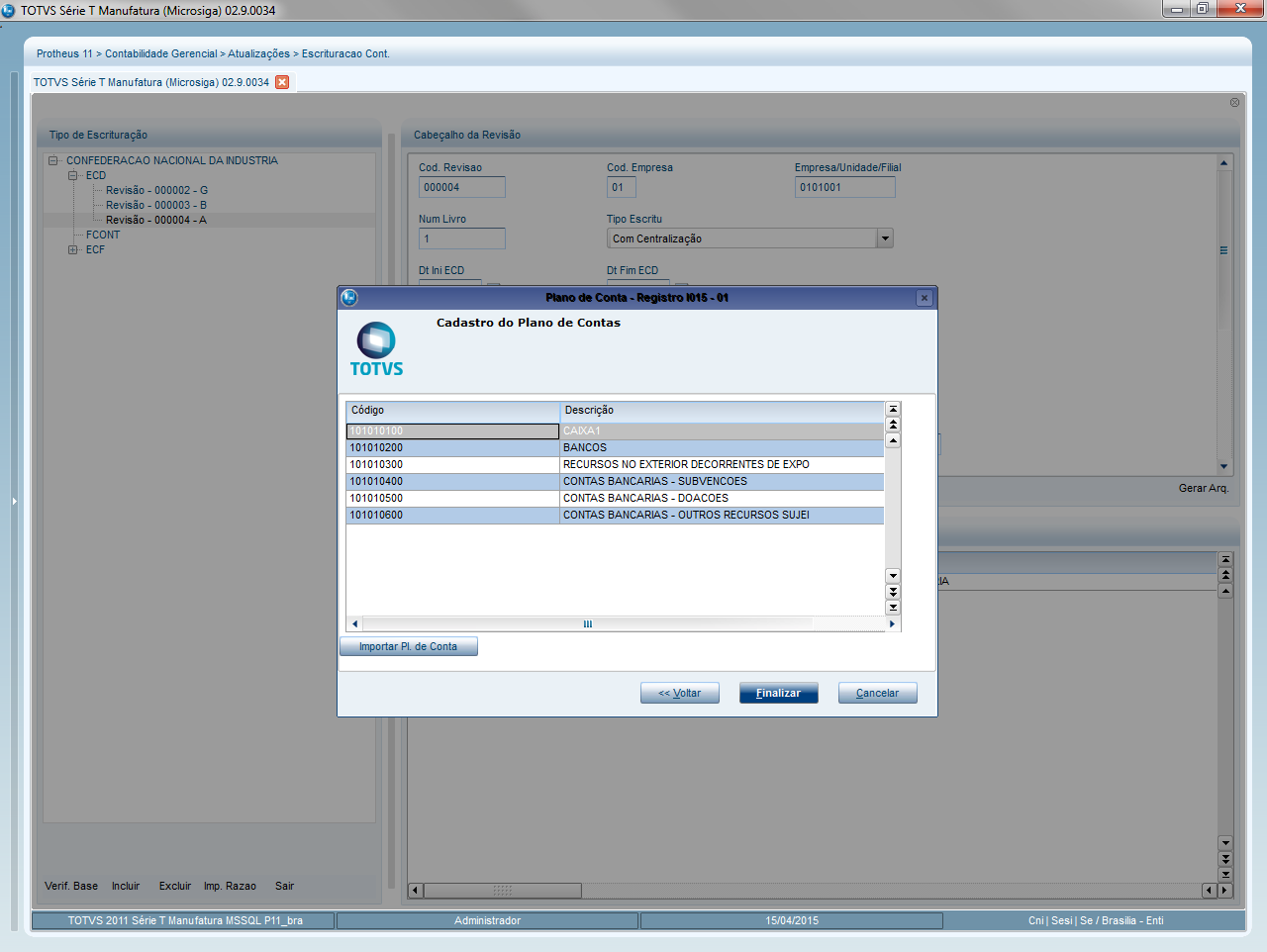This screenshot has height=952, width=1267.
Task: Click the << Voltar button
Action: click(x=680, y=693)
